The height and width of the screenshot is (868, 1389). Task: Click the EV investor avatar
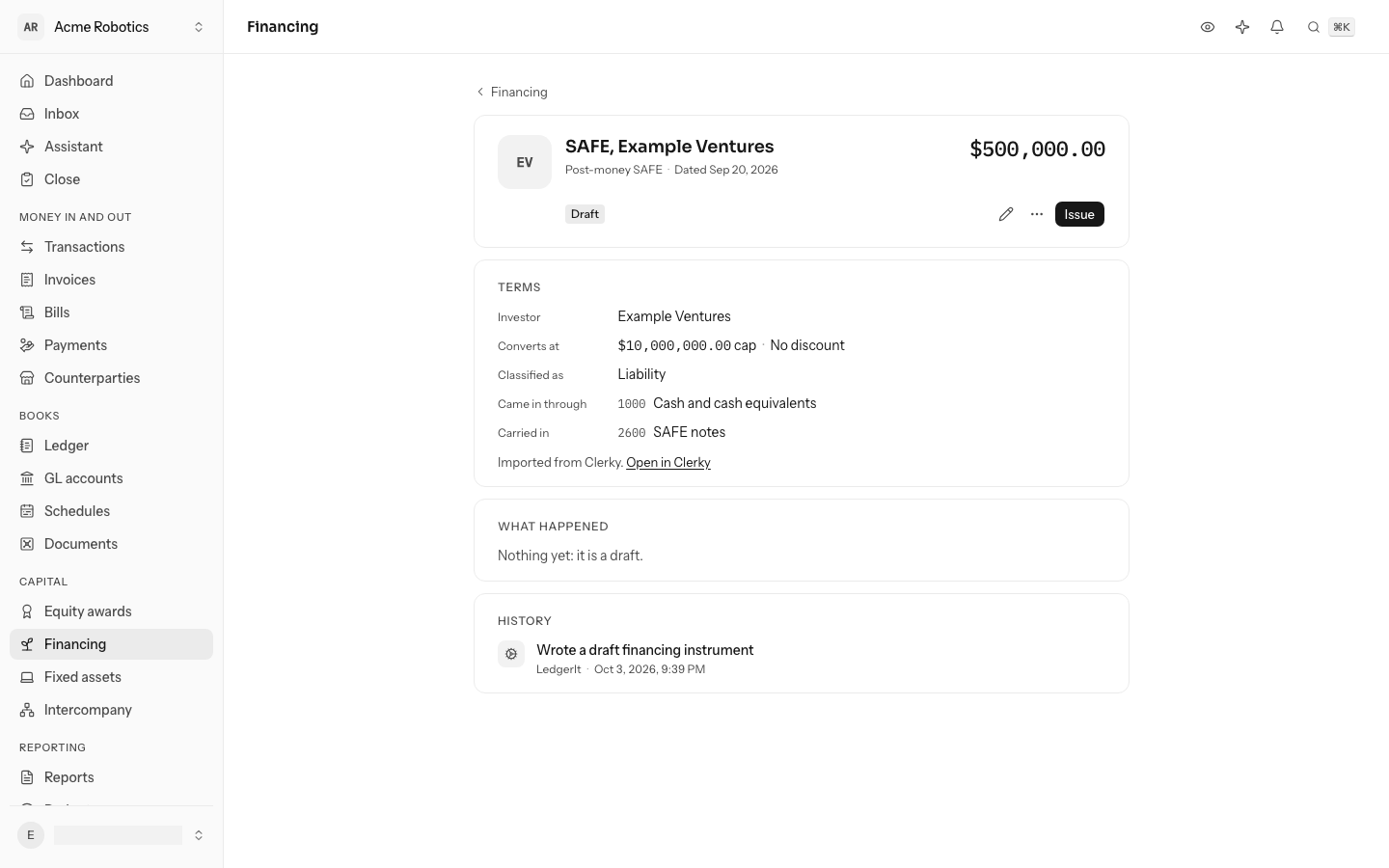pyautogui.click(x=525, y=162)
